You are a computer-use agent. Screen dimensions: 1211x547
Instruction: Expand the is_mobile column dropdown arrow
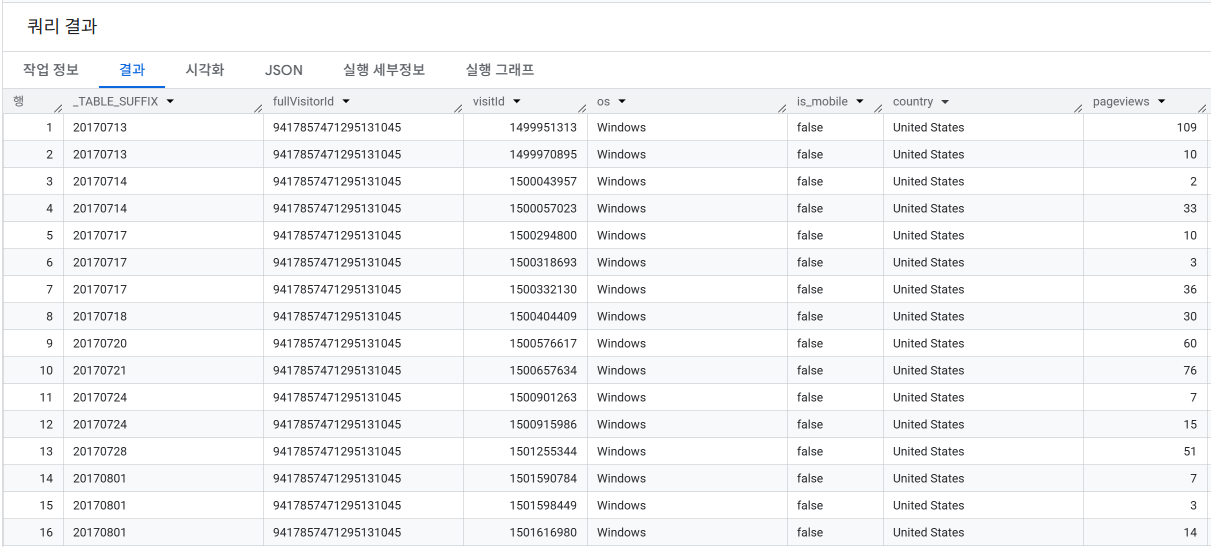pyautogui.click(x=860, y=102)
